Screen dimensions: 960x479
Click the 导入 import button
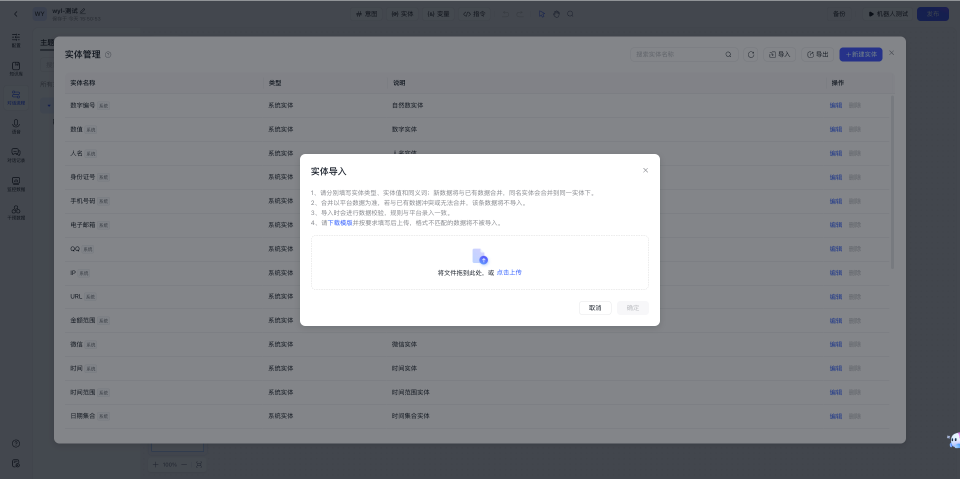(778, 54)
